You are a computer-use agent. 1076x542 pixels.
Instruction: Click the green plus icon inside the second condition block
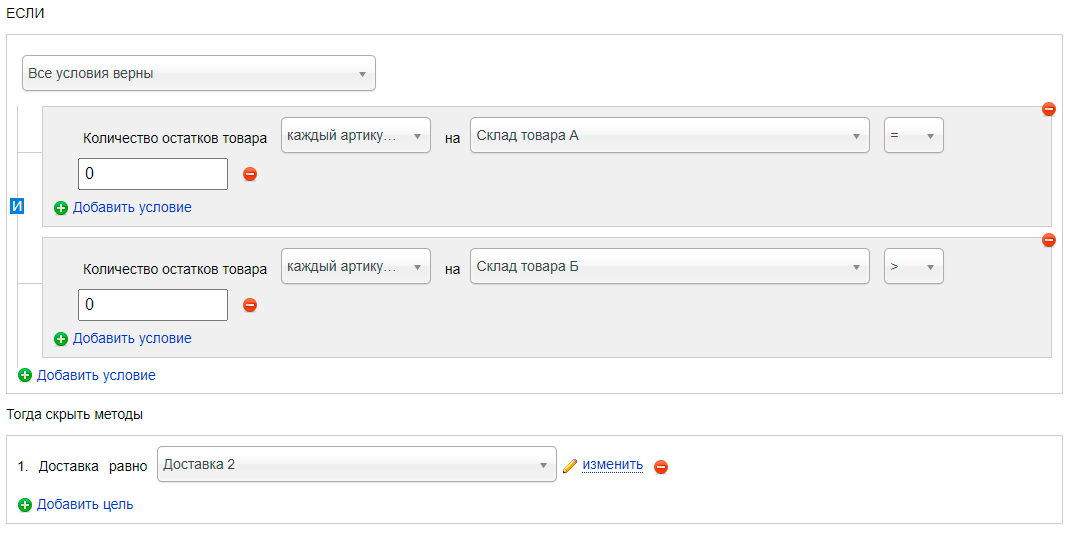[x=61, y=339]
